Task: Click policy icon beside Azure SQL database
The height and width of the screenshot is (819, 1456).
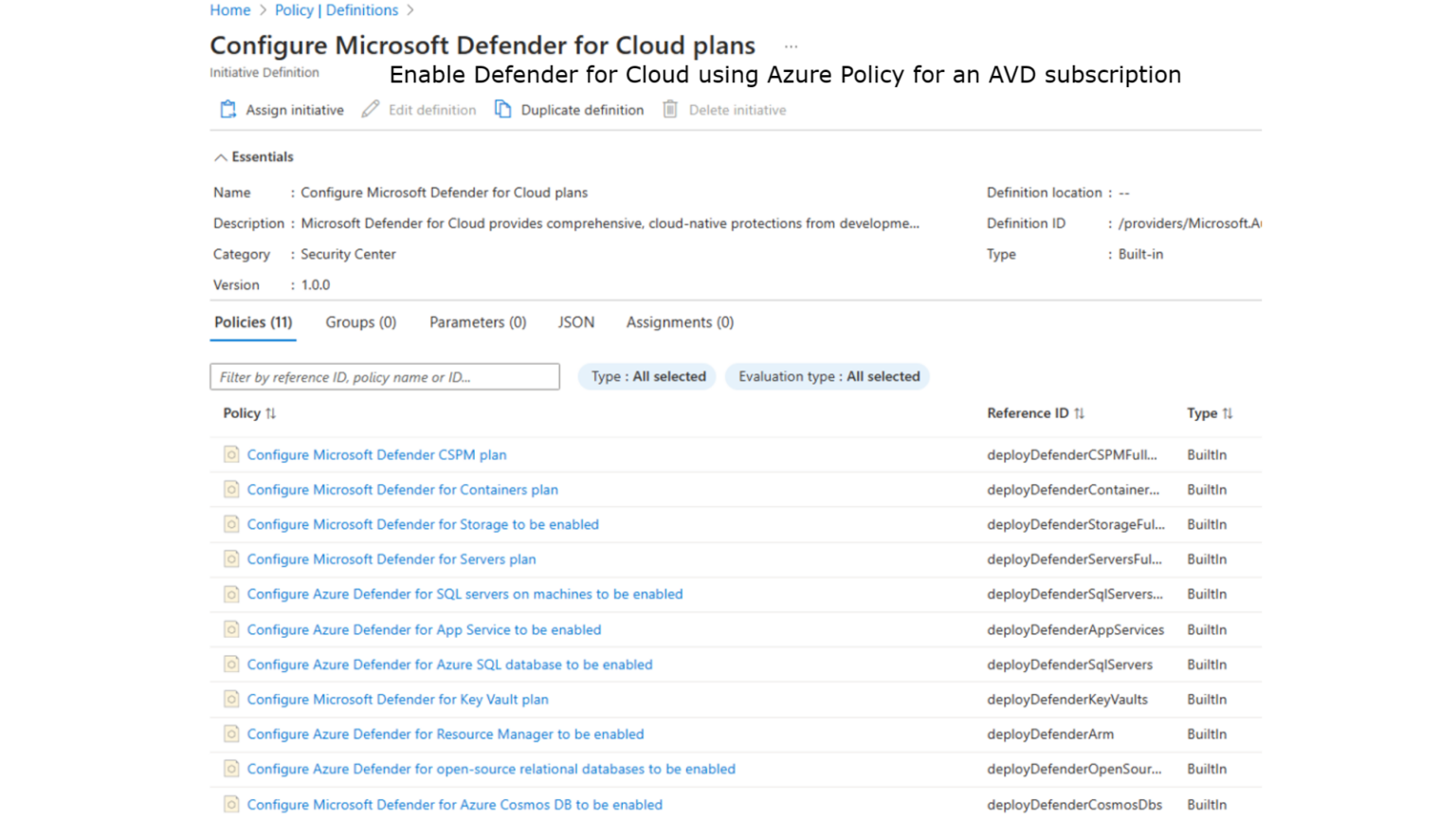Action: (x=231, y=664)
